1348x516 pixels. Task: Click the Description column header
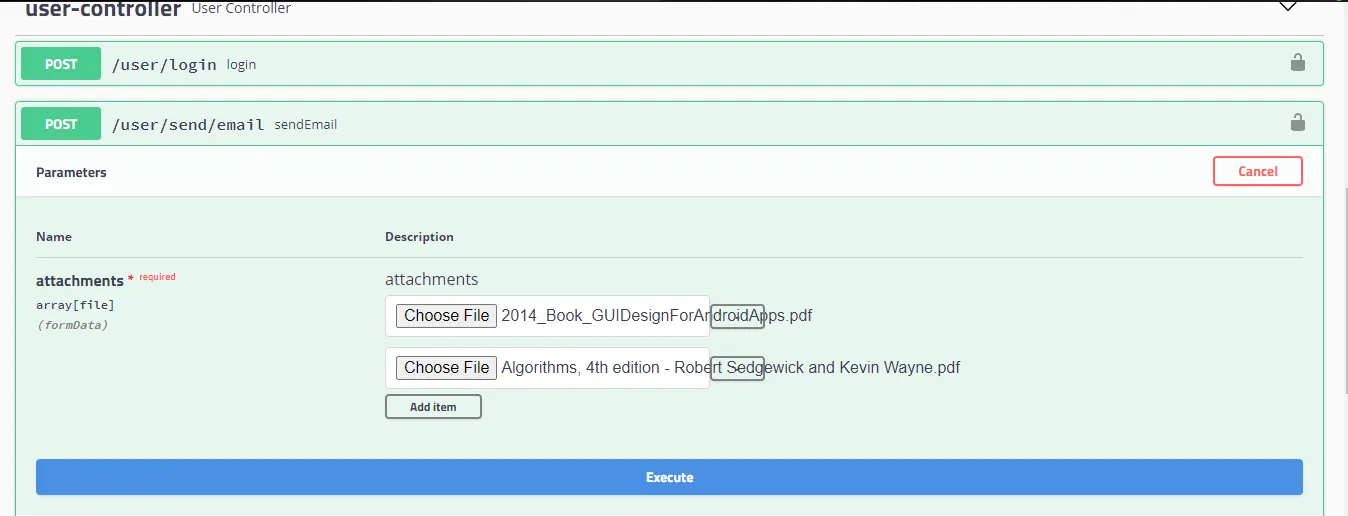pos(419,237)
